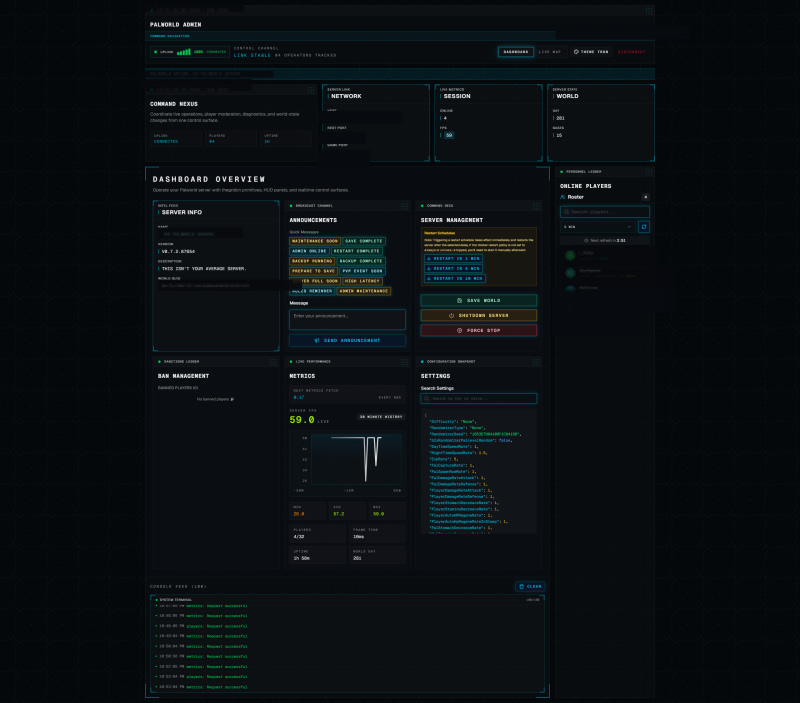Click grid handle icon on Configuration Snapshot panel
The width and height of the screenshot is (800, 703).
click(536, 362)
